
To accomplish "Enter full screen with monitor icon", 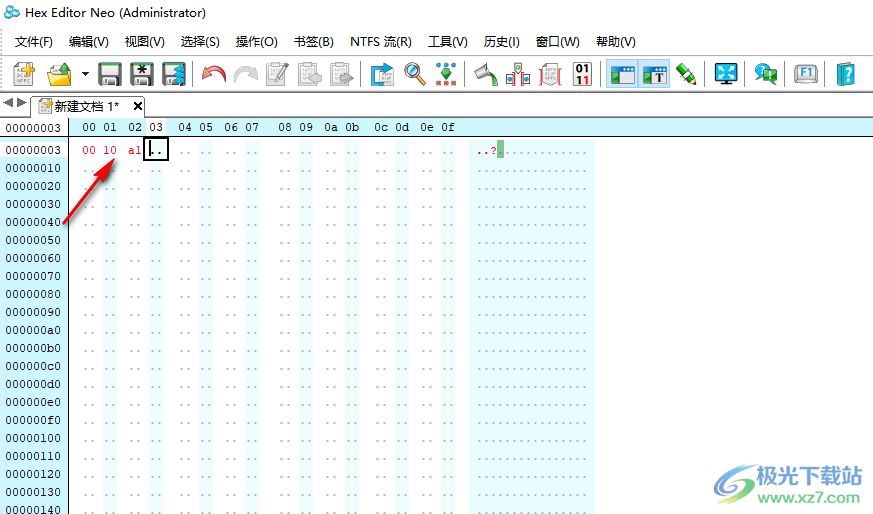I will pyautogui.click(x=726, y=74).
